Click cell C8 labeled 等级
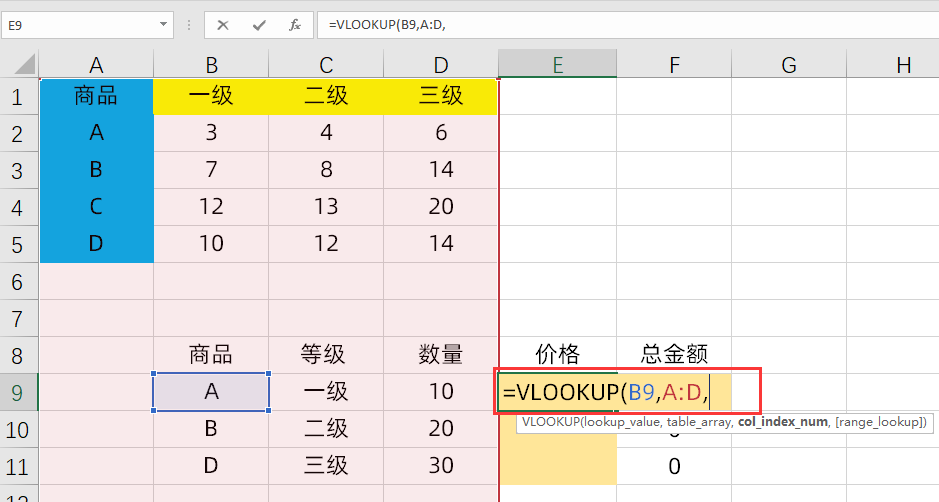 326,355
